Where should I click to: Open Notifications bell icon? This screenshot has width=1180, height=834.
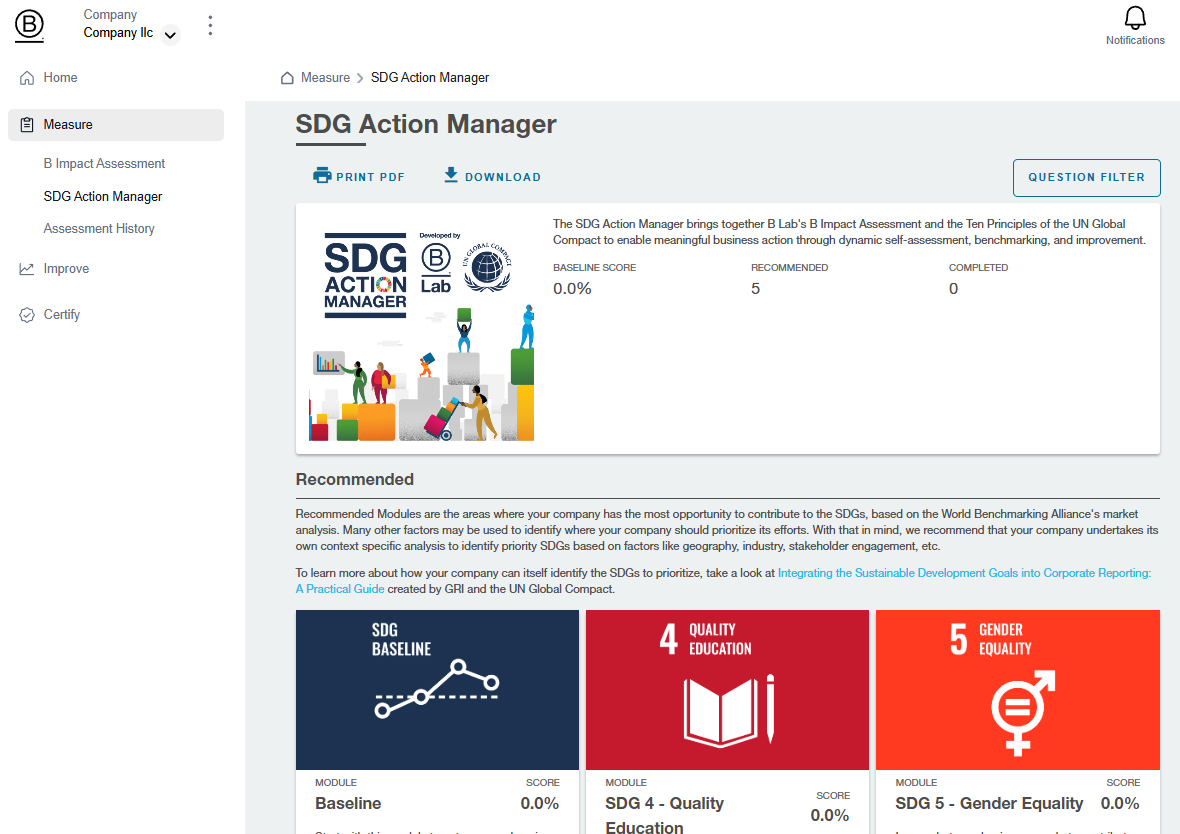(1135, 18)
